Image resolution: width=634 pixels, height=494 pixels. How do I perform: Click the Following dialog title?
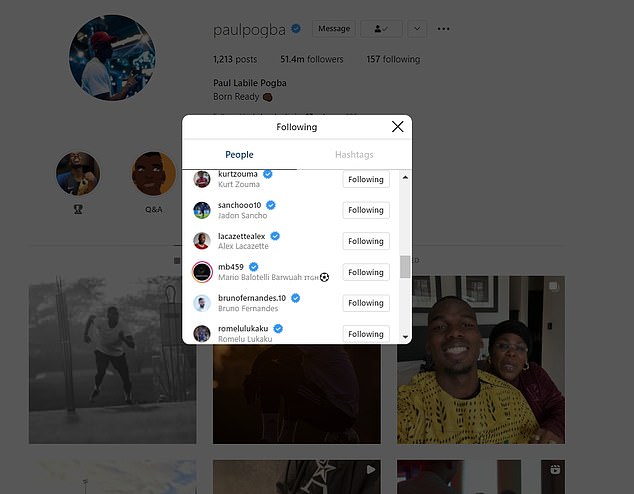pos(297,127)
